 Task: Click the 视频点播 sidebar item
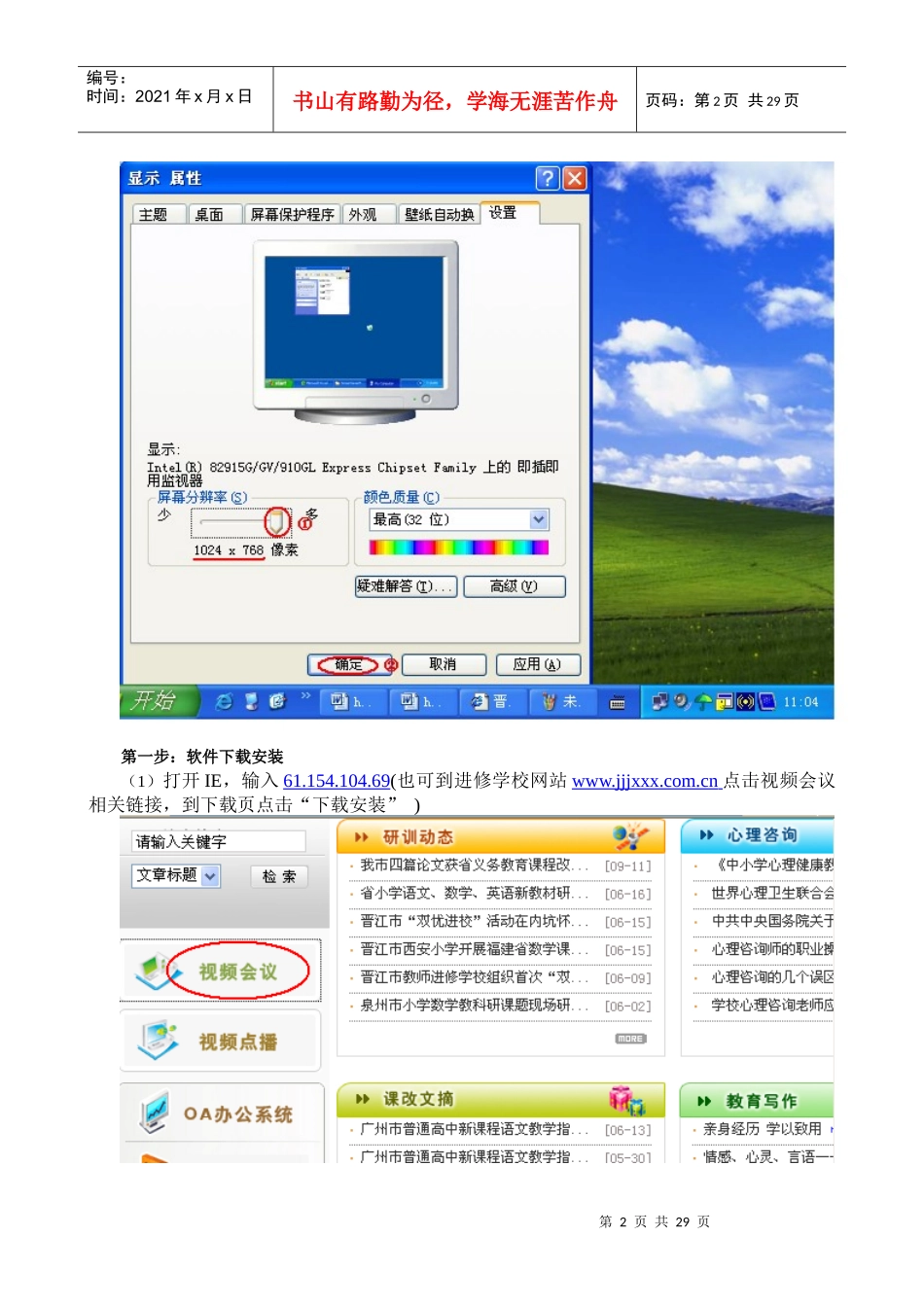point(221,1042)
